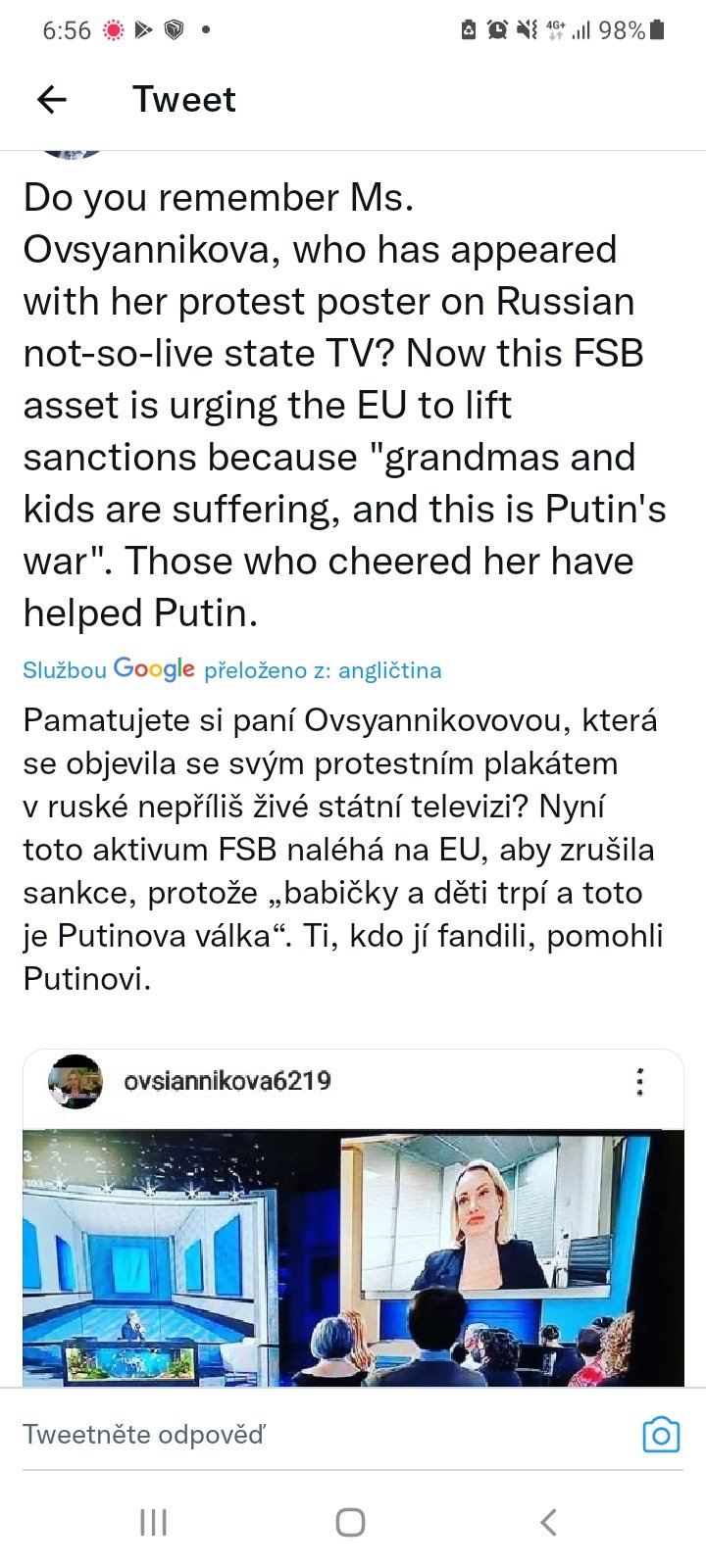Viewport: 706px width, 1568px height.
Task: Tap the ovsiannikova6219 profile avatar
Action: [x=76, y=1082]
